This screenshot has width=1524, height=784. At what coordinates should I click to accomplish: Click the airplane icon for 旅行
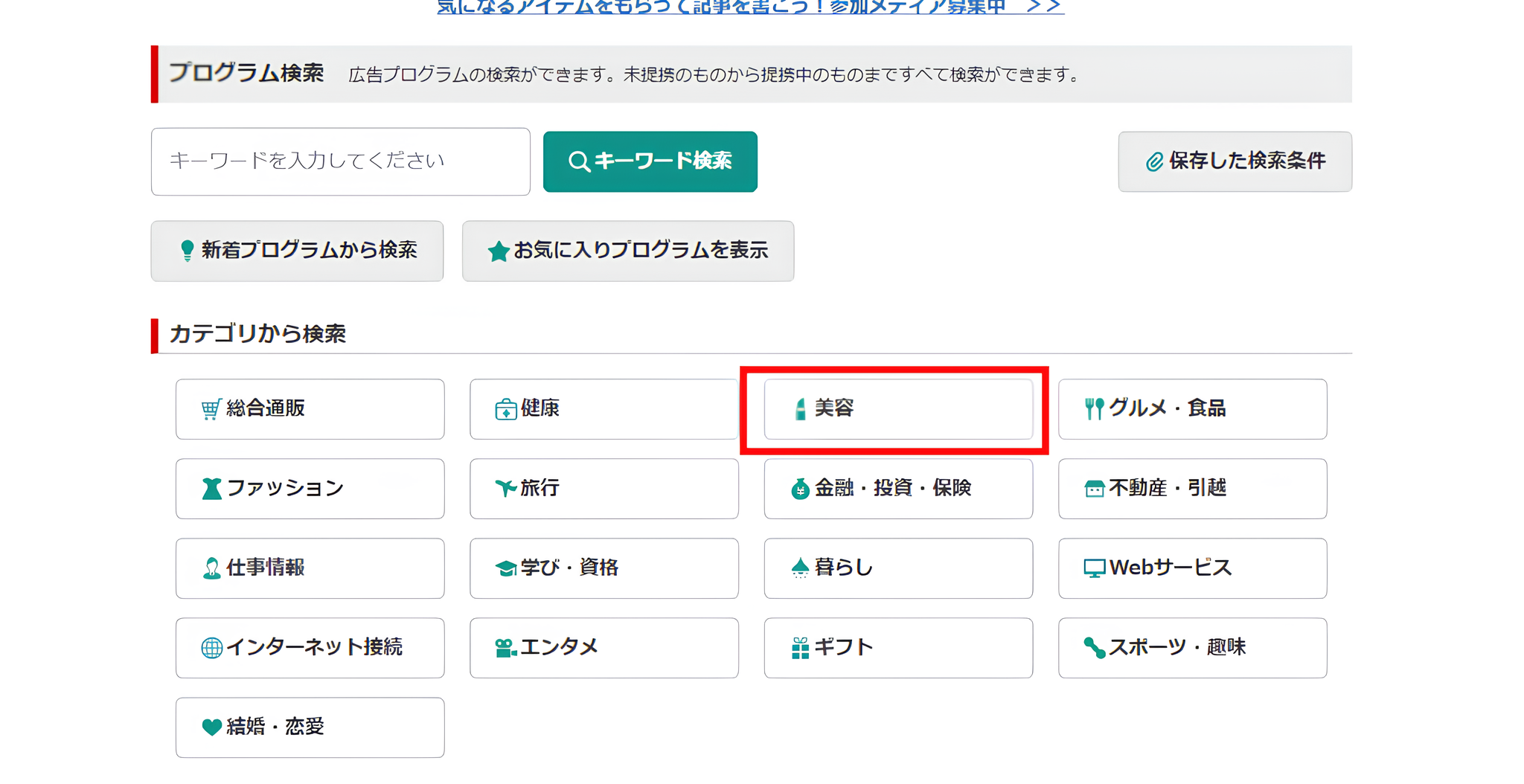(x=505, y=488)
